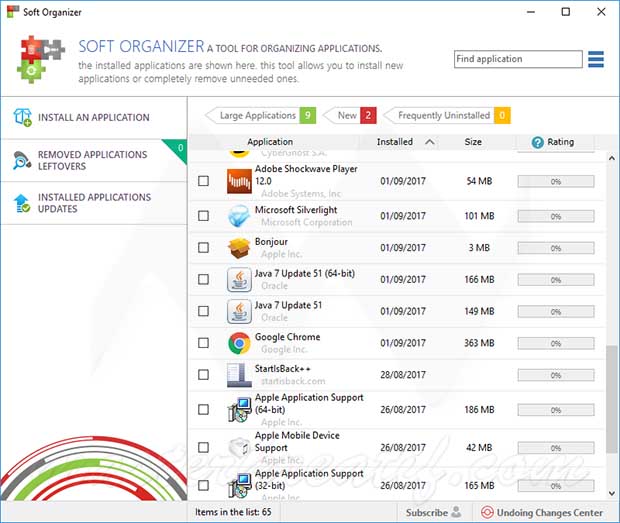Select the StartIsBack++ checkbox
Viewport: 620px width, 523px height.
coord(203,375)
